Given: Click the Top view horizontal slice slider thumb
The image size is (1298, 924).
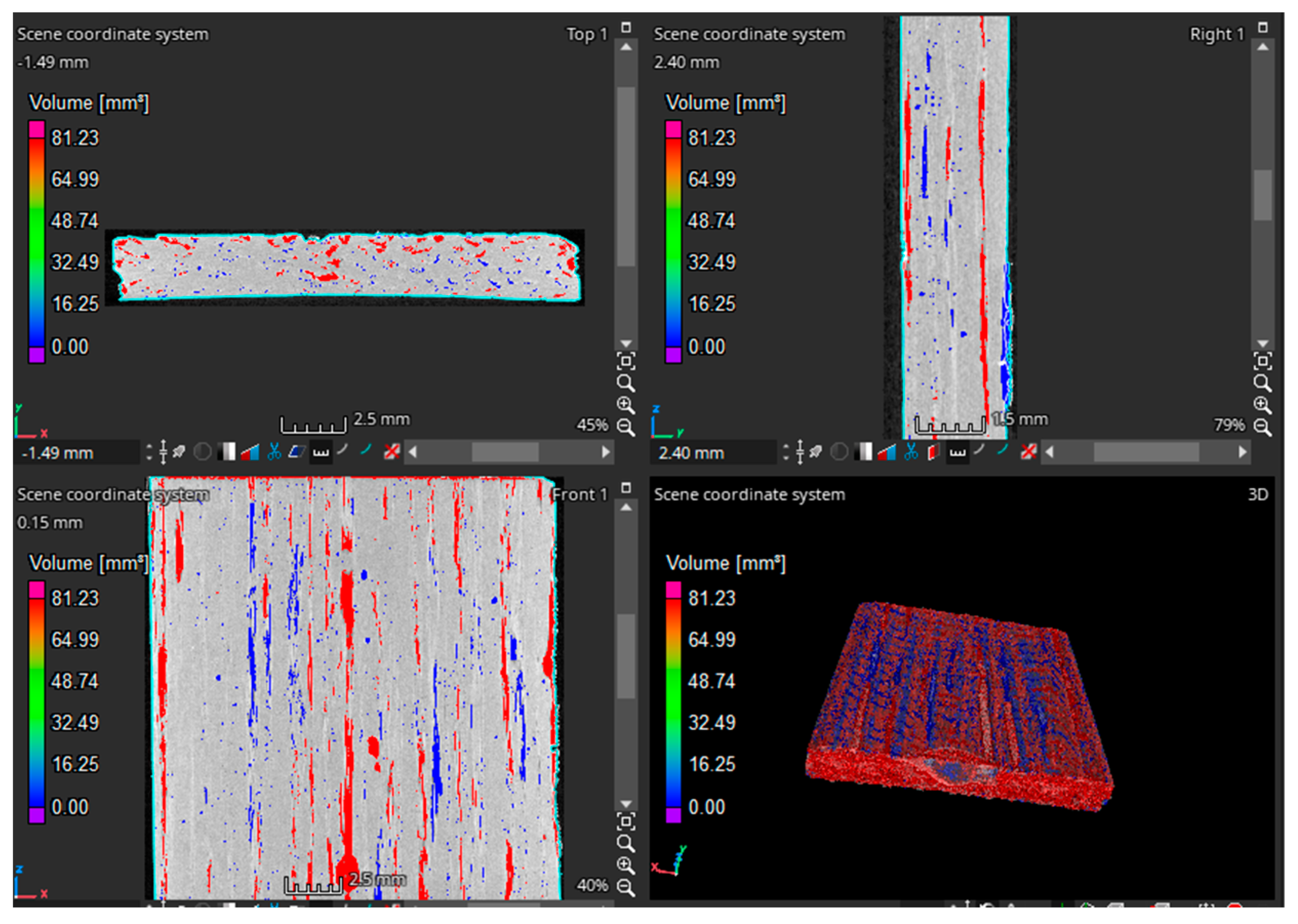Looking at the screenshot, I should [x=505, y=453].
